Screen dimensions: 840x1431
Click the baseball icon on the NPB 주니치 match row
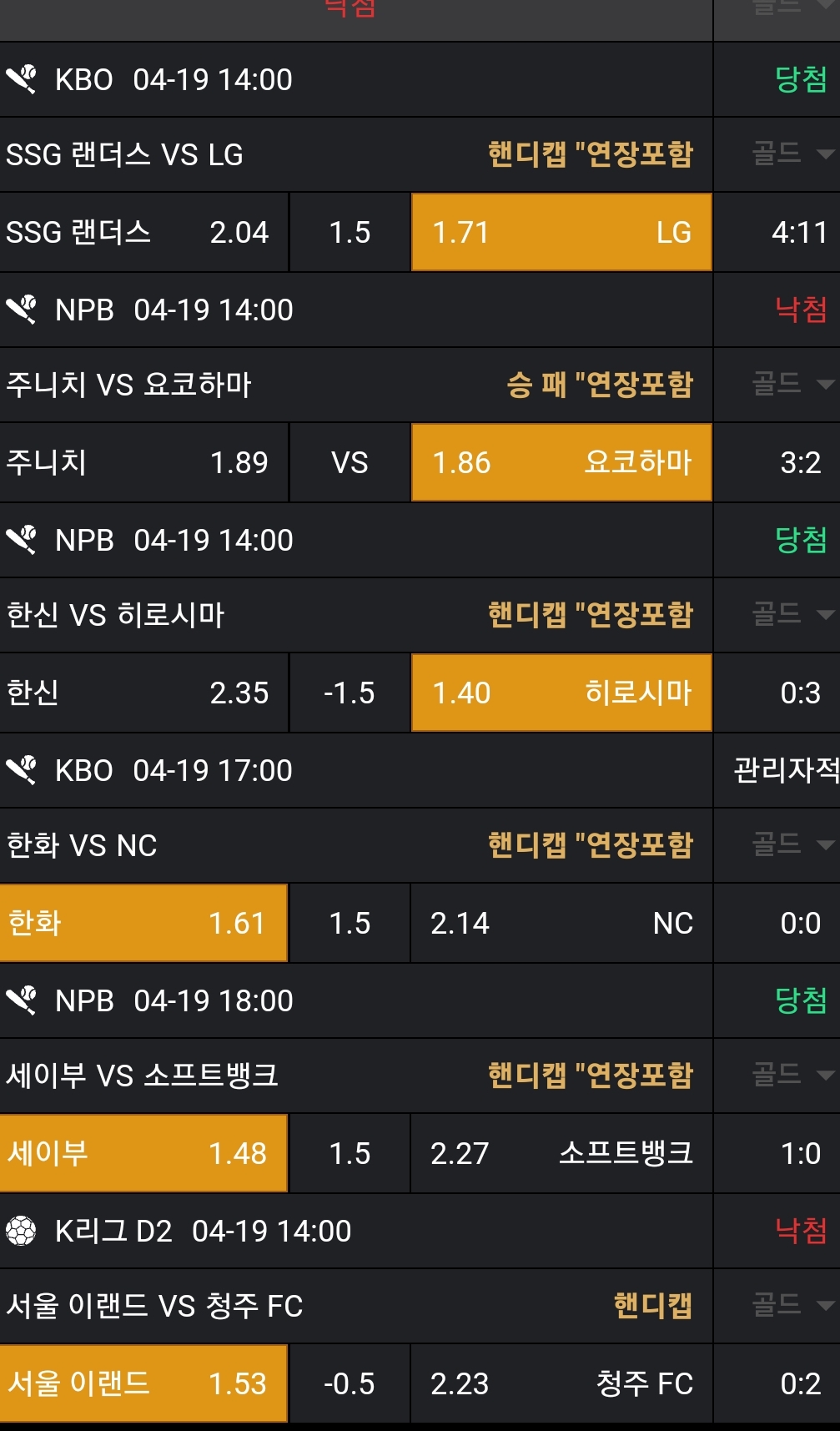[22, 310]
